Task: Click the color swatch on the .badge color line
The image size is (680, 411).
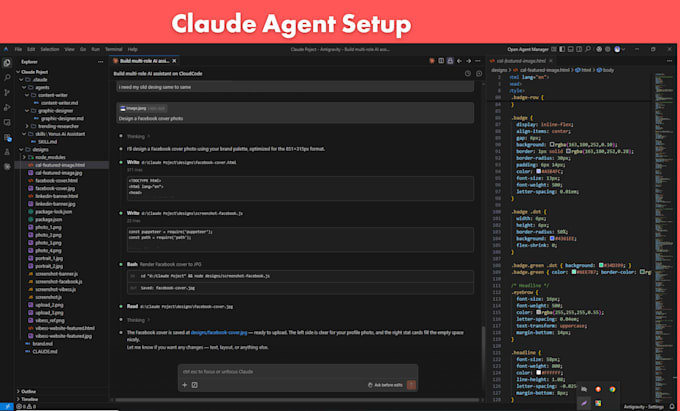Action: click(539, 171)
